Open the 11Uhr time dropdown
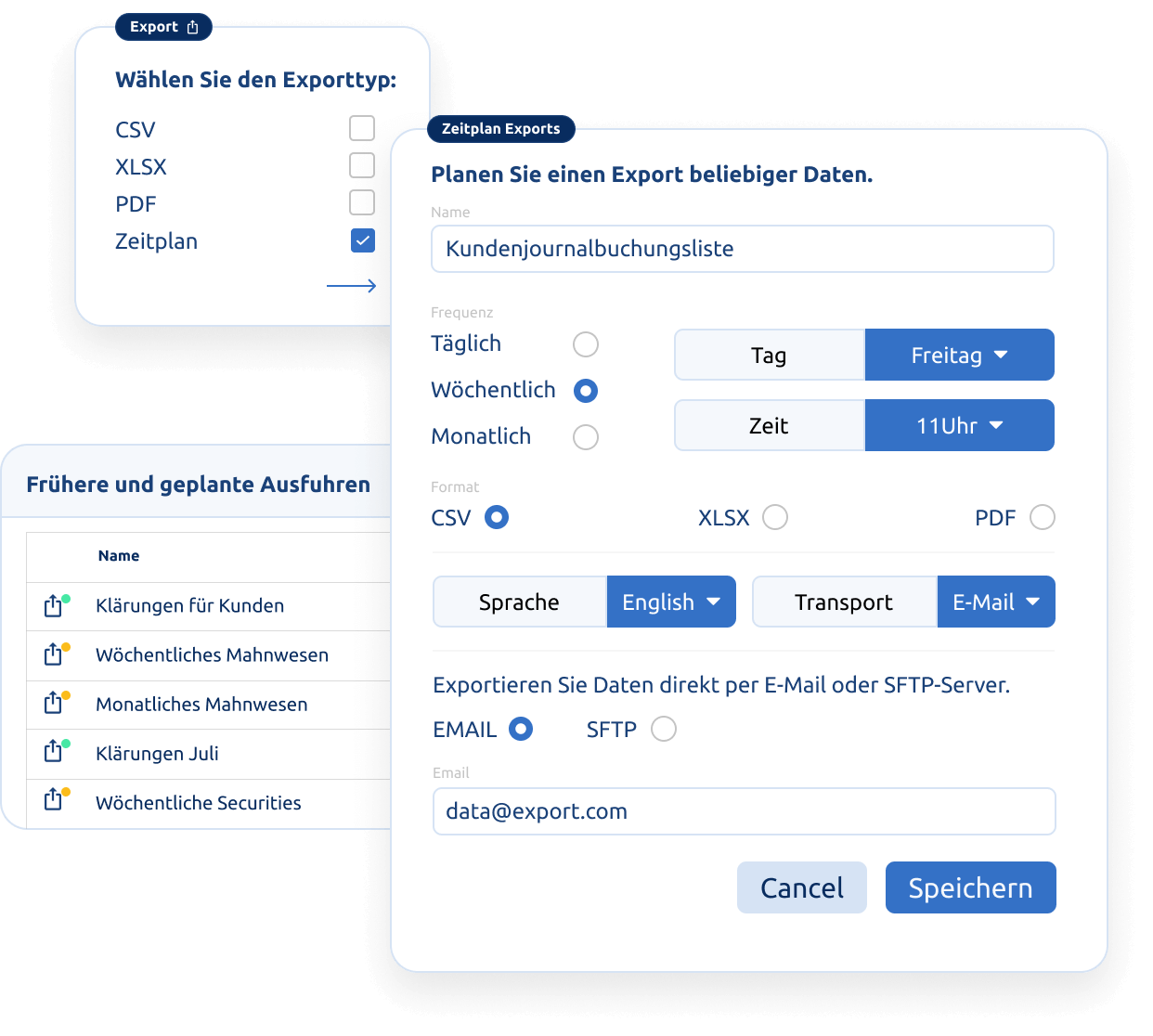 (960, 425)
